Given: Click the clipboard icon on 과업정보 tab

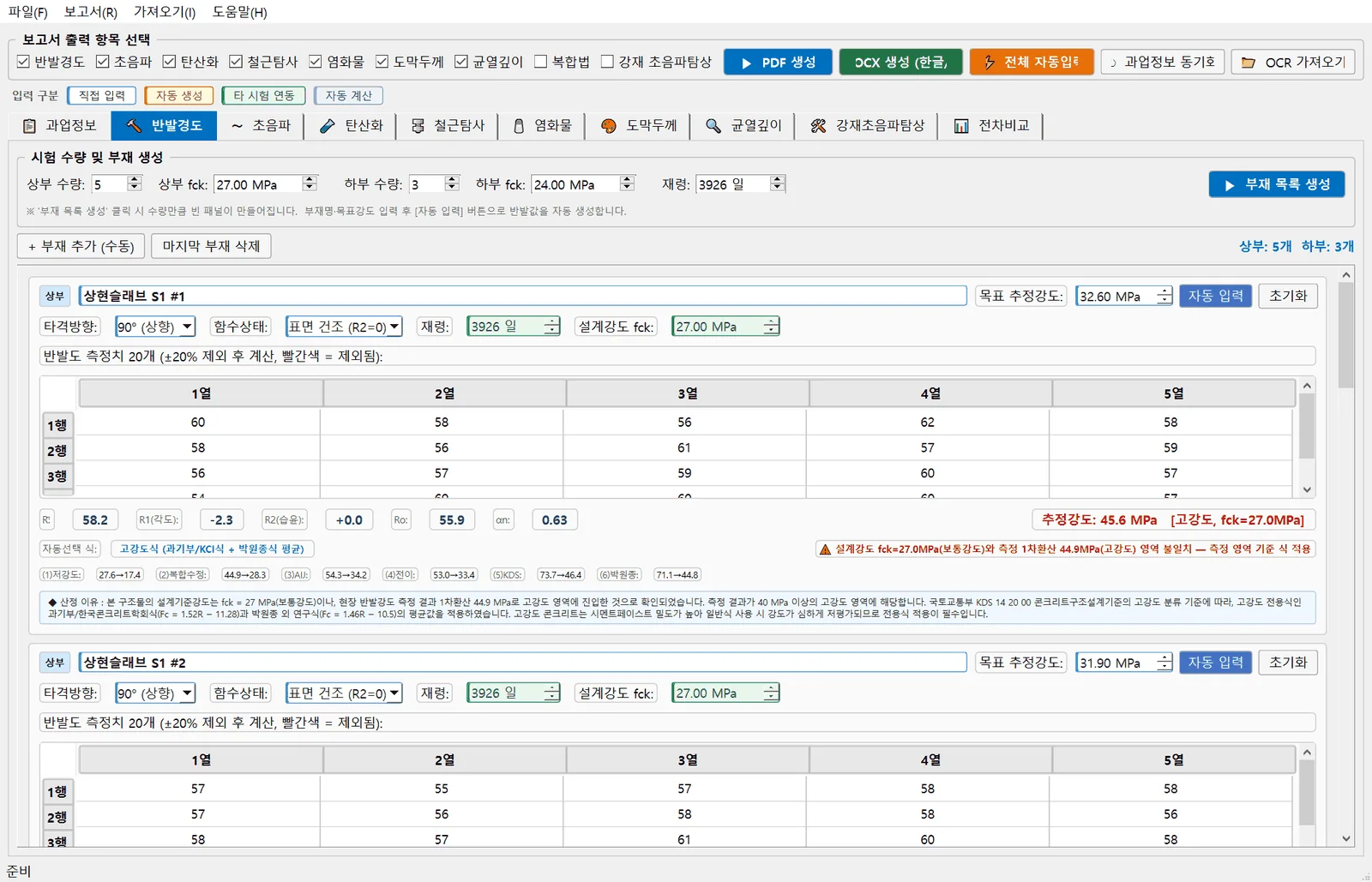Looking at the screenshot, I should coord(29,126).
